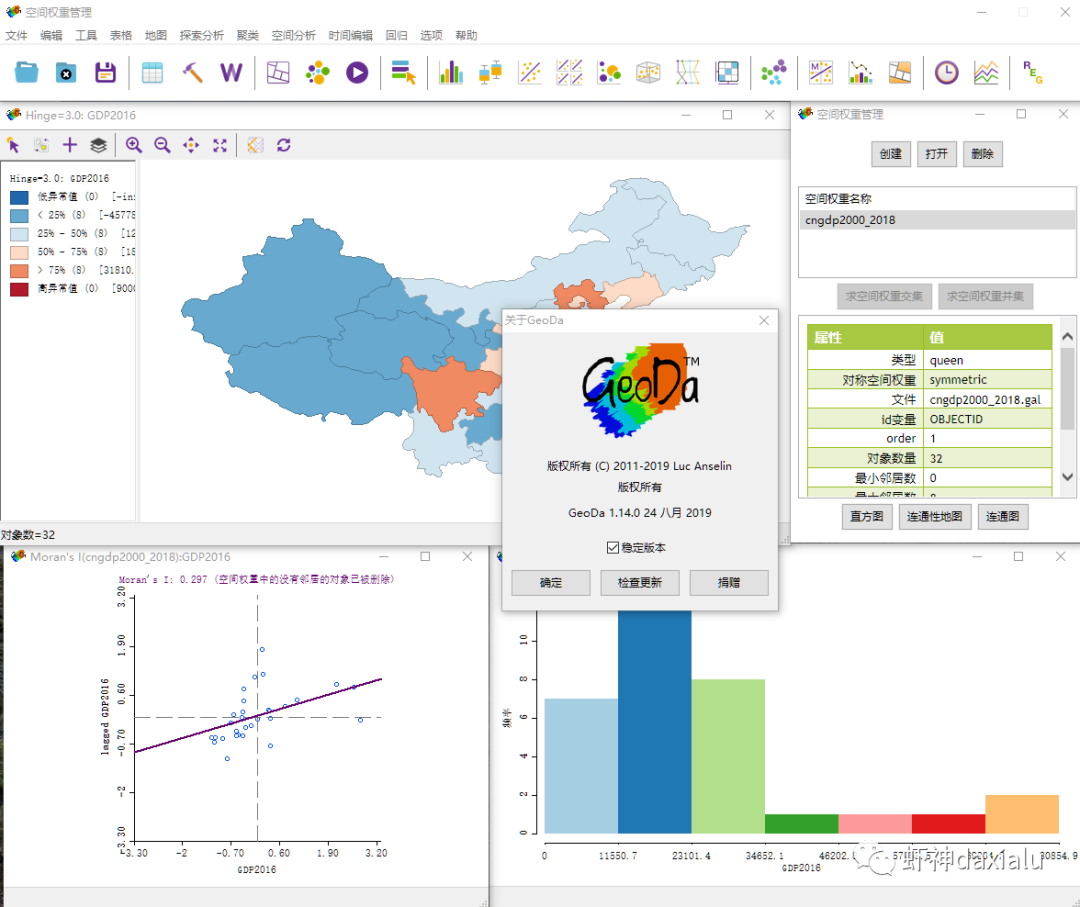Open the Averages Chart icon

[x=986, y=72]
